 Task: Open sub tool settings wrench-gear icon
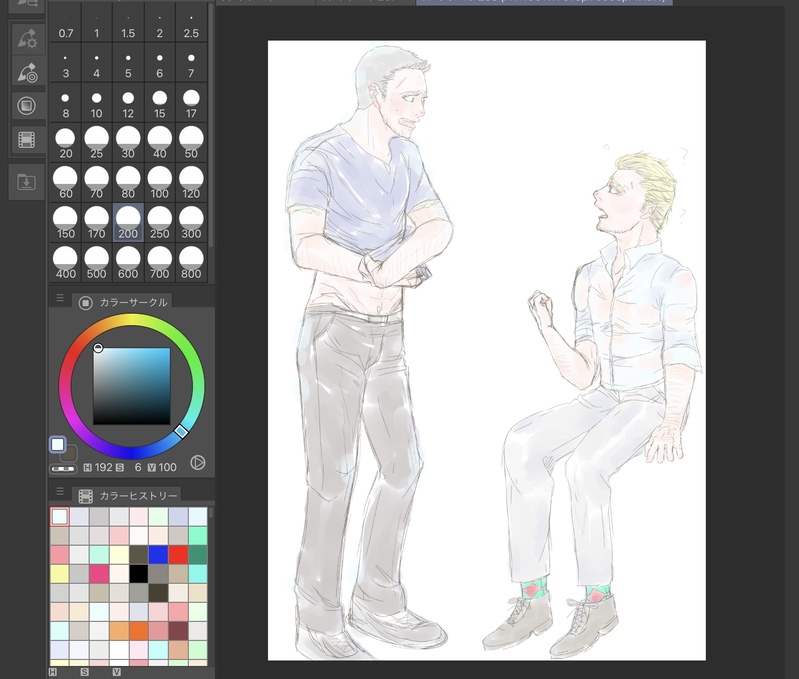(27, 39)
